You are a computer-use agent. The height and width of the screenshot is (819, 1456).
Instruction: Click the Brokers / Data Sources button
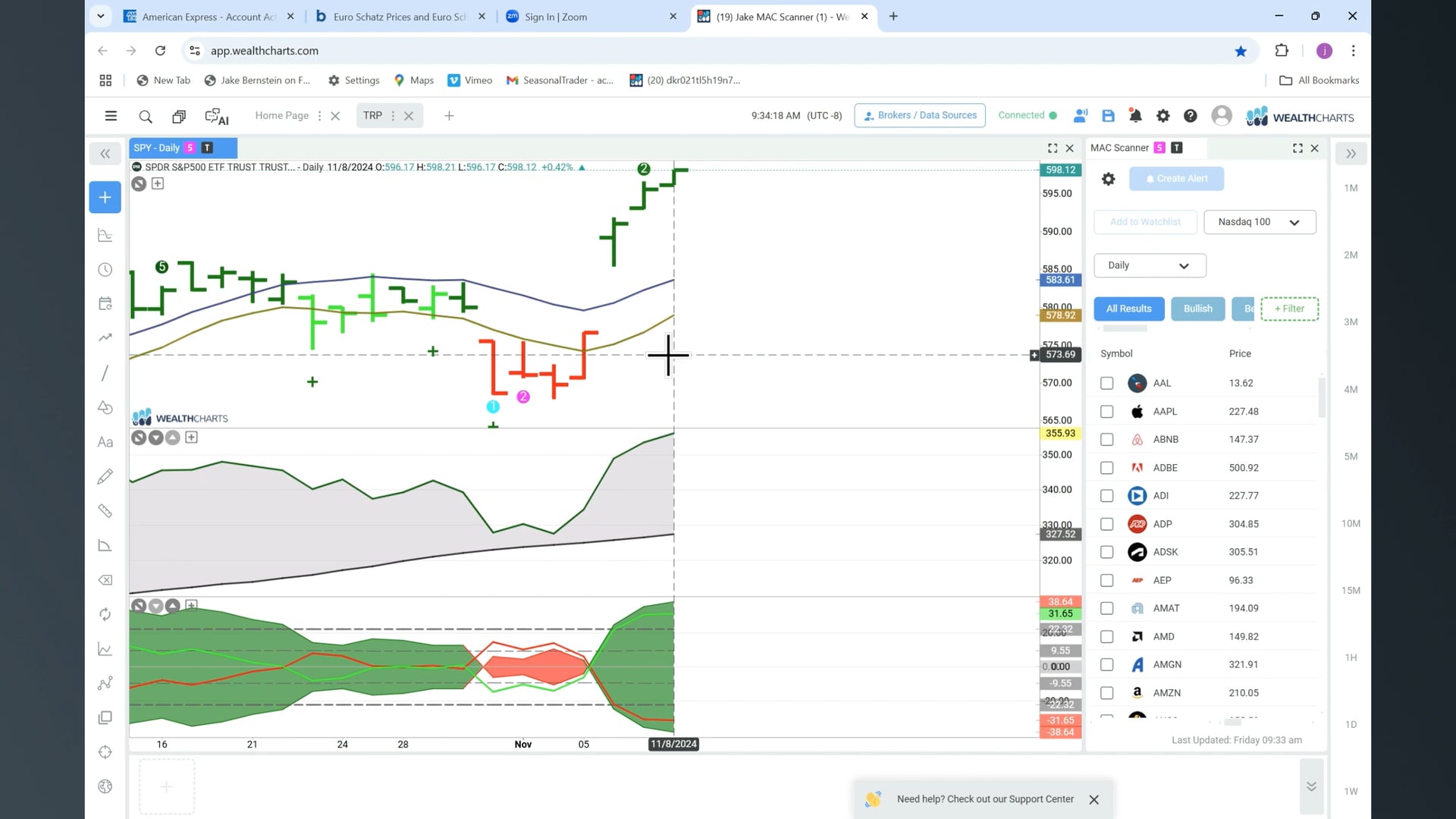[x=920, y=115]
